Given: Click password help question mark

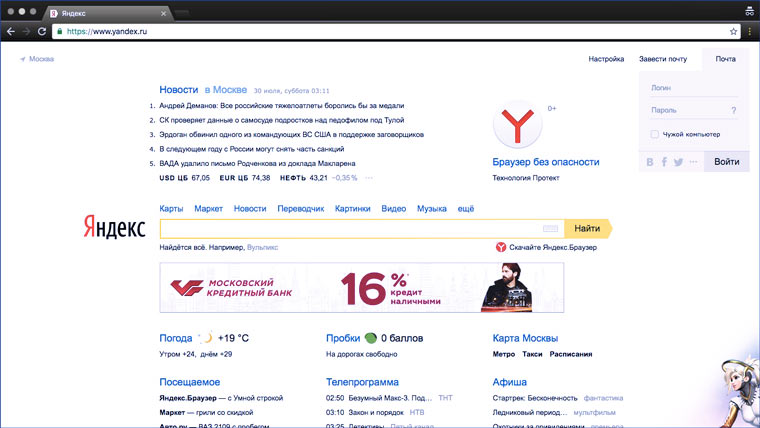Looking at the screenshot, I should [x=734, y=111].
